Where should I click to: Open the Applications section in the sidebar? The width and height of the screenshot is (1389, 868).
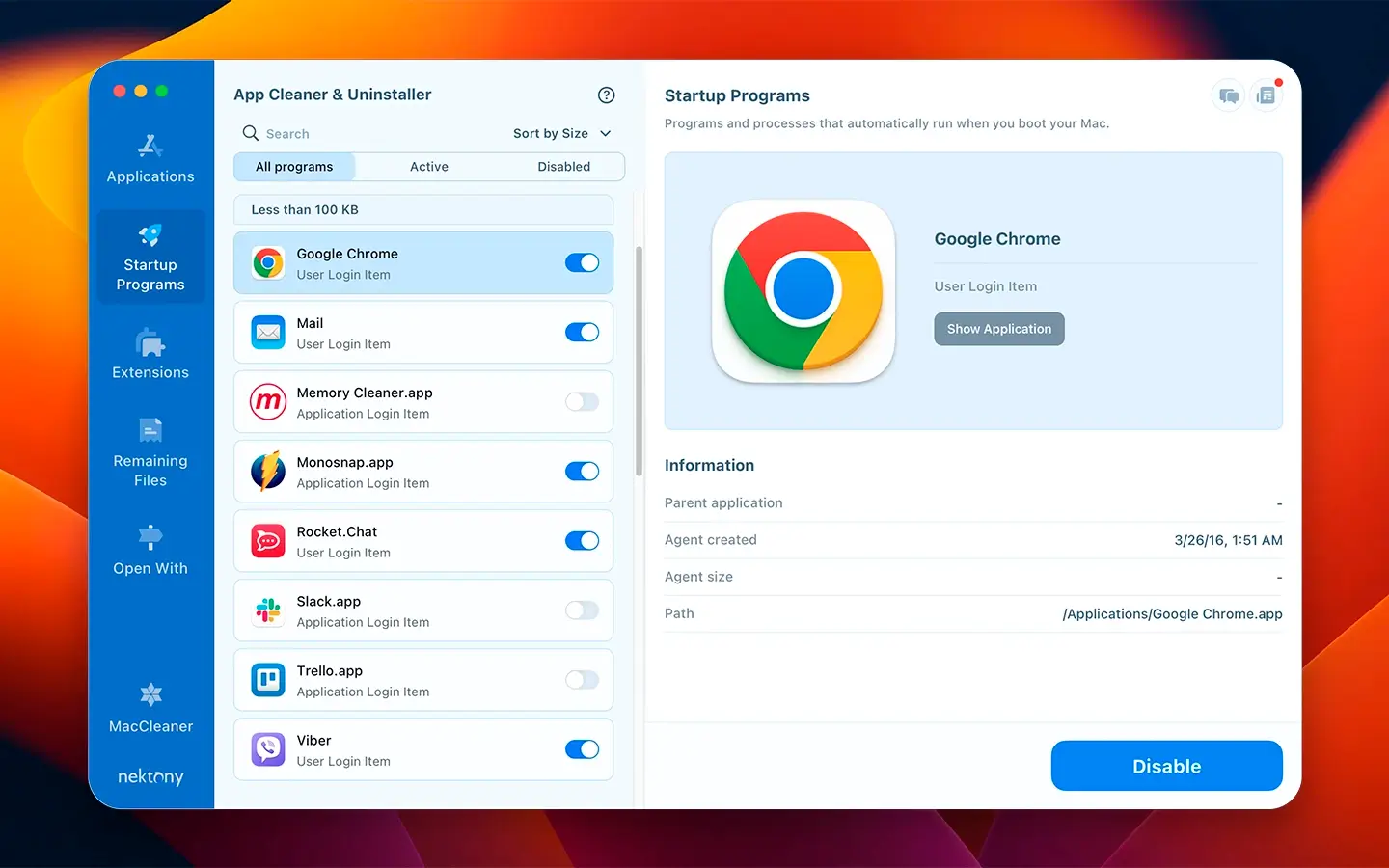pyautogui.click(x=150, y=159)
